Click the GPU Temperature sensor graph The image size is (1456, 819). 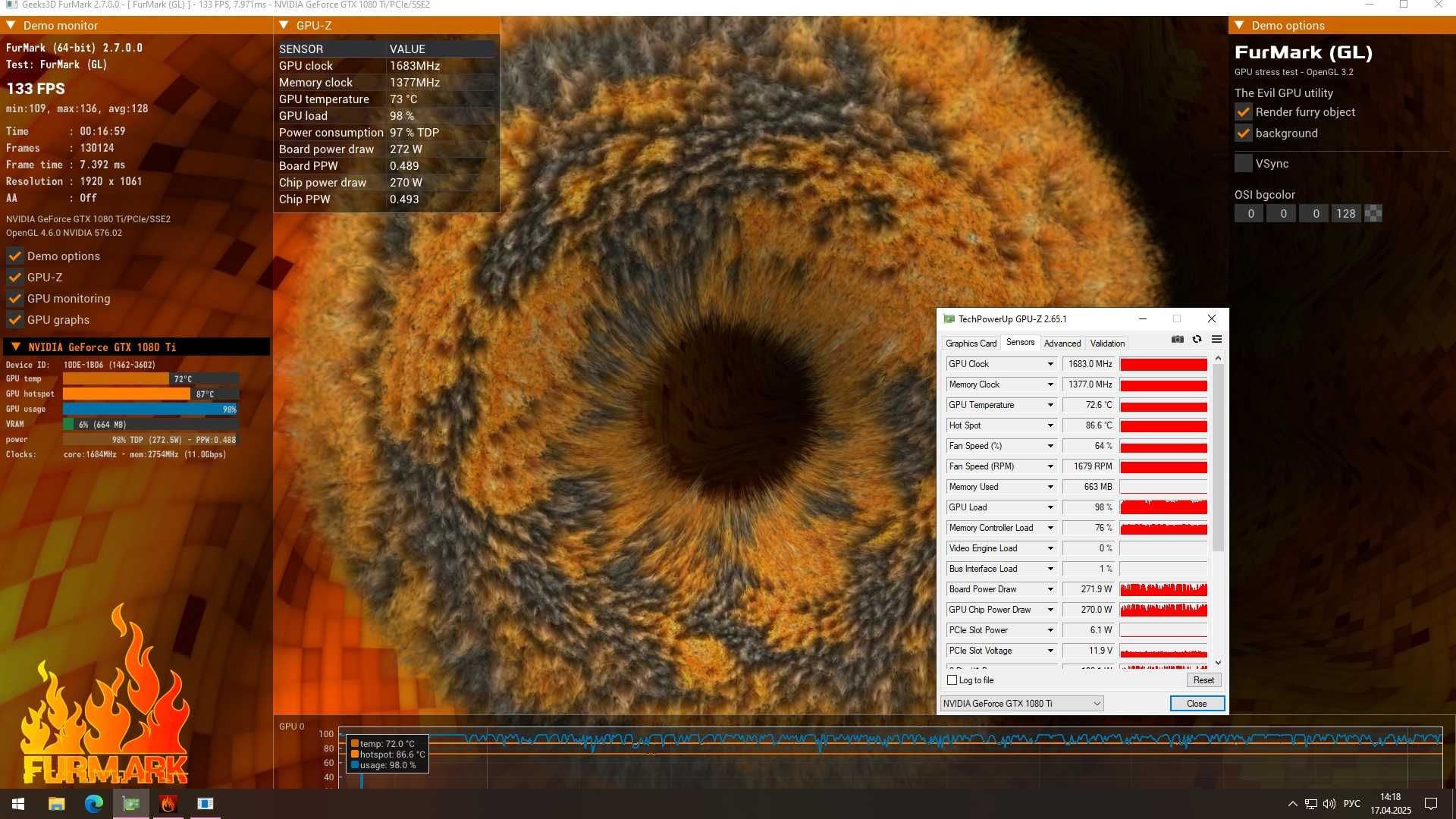[1163, 406]
